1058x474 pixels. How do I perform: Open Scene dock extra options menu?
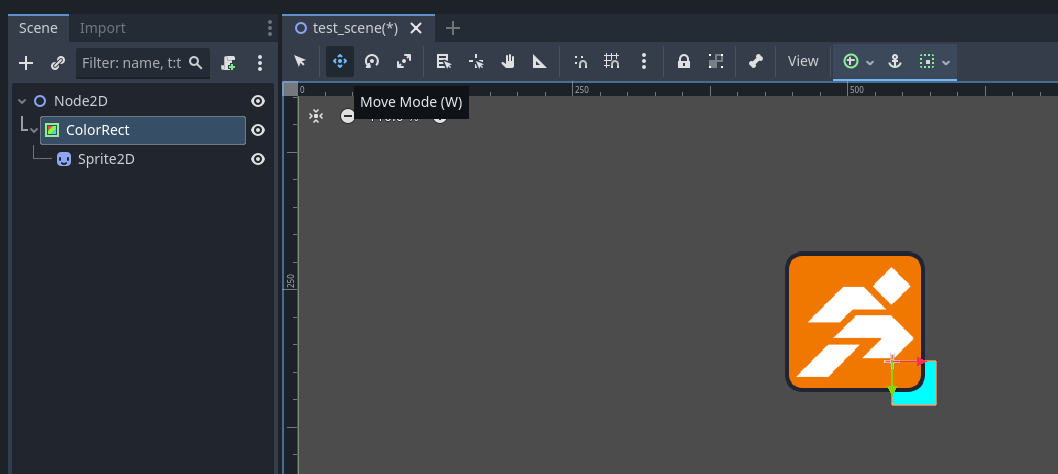coord(260,63)
